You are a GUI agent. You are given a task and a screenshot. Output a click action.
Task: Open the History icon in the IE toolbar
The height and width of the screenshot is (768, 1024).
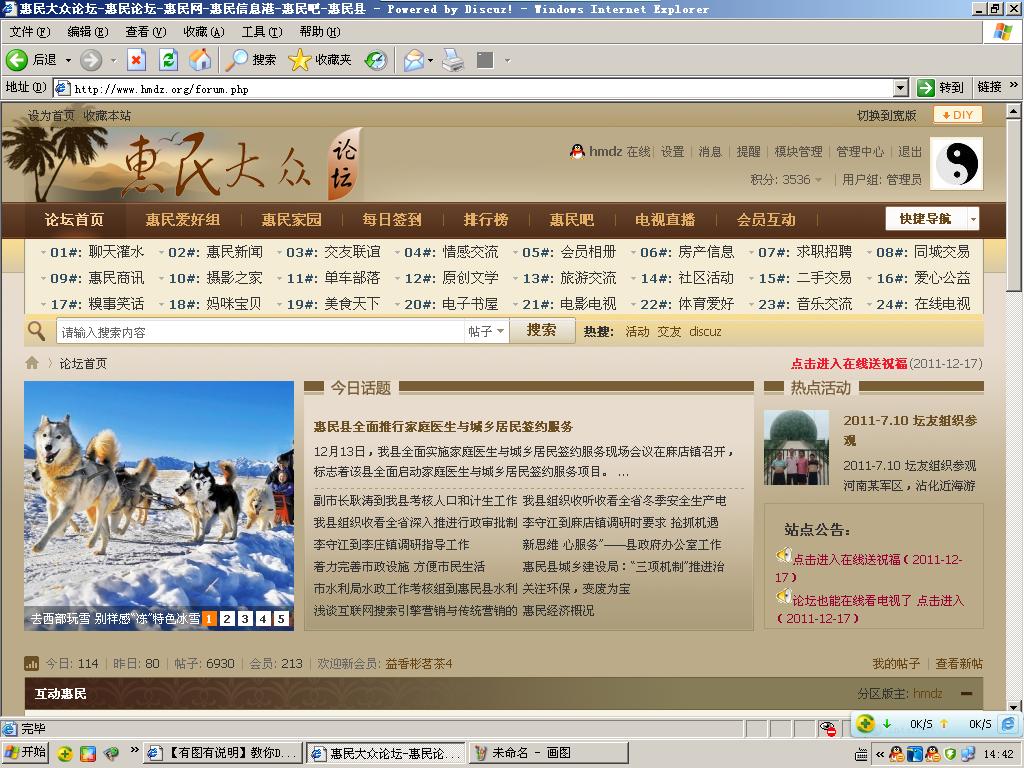pyautogui.click(x=375, y=60)
